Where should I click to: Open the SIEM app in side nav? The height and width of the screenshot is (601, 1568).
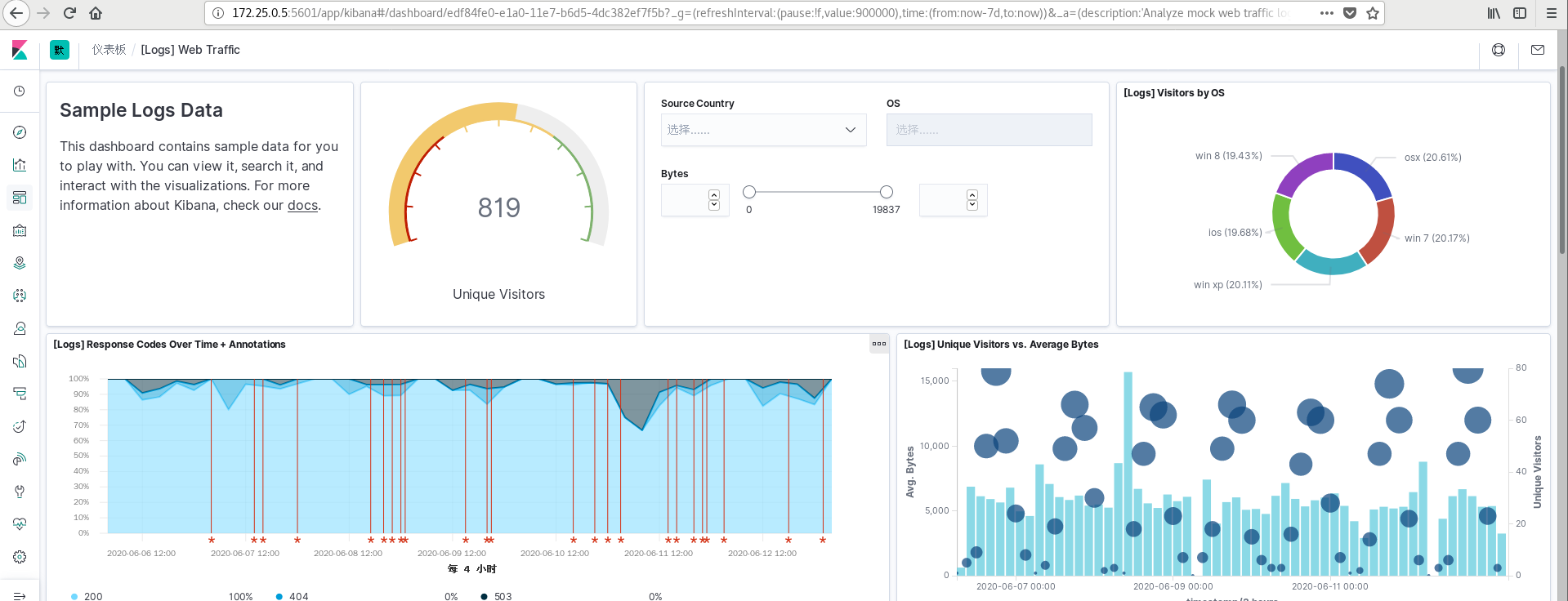pos(20,459)
